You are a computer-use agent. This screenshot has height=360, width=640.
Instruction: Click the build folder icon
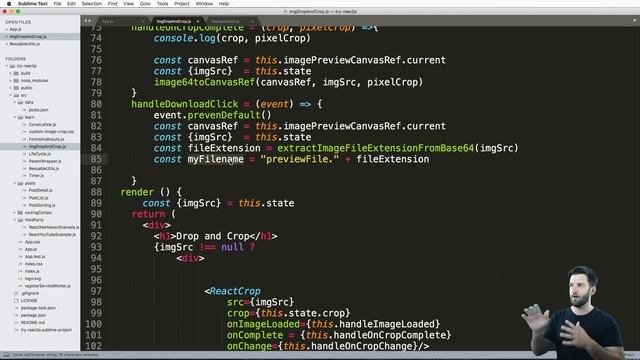tap(16, 73)
